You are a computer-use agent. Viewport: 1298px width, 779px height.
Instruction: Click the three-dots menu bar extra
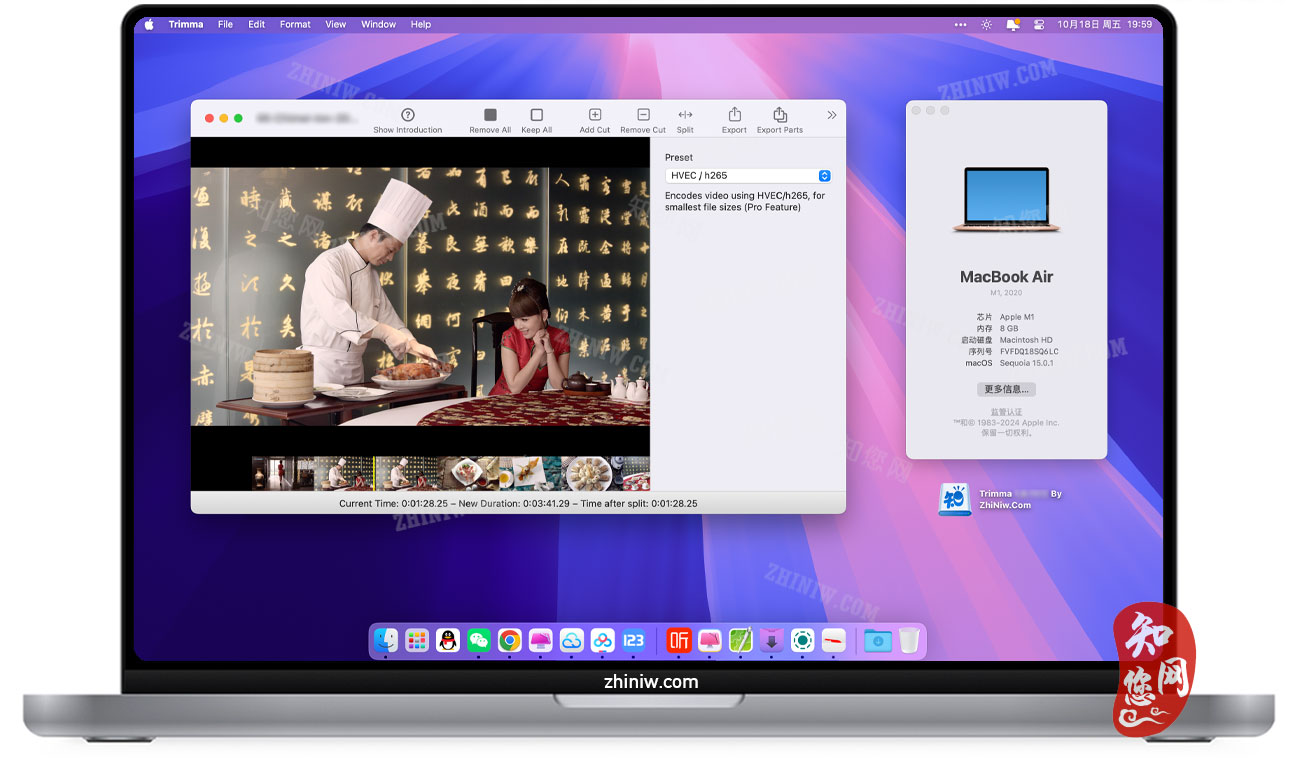[961, 24]
